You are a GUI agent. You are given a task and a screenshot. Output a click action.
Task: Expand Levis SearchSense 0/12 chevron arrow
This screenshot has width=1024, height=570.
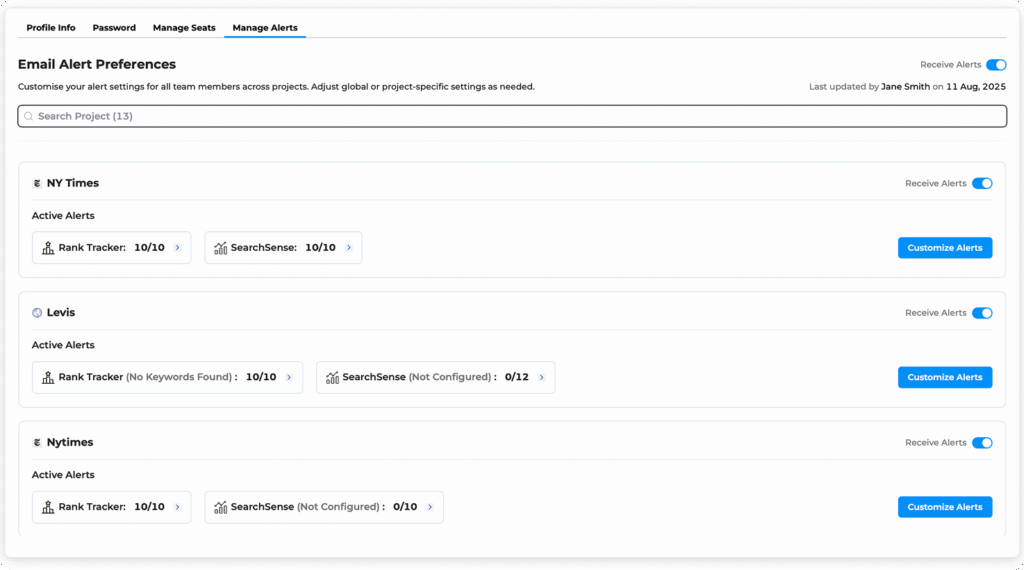[541, 378]
